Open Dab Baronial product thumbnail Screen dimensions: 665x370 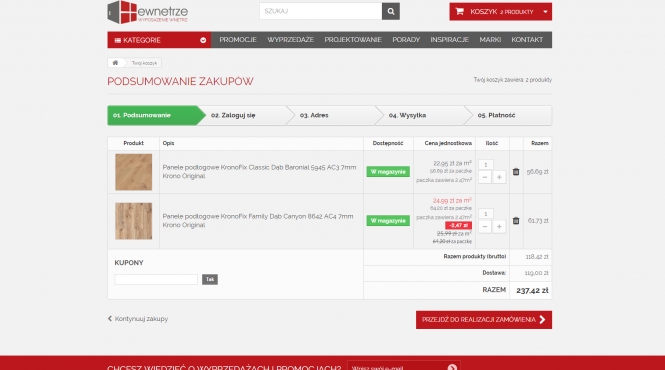(134, 172)
